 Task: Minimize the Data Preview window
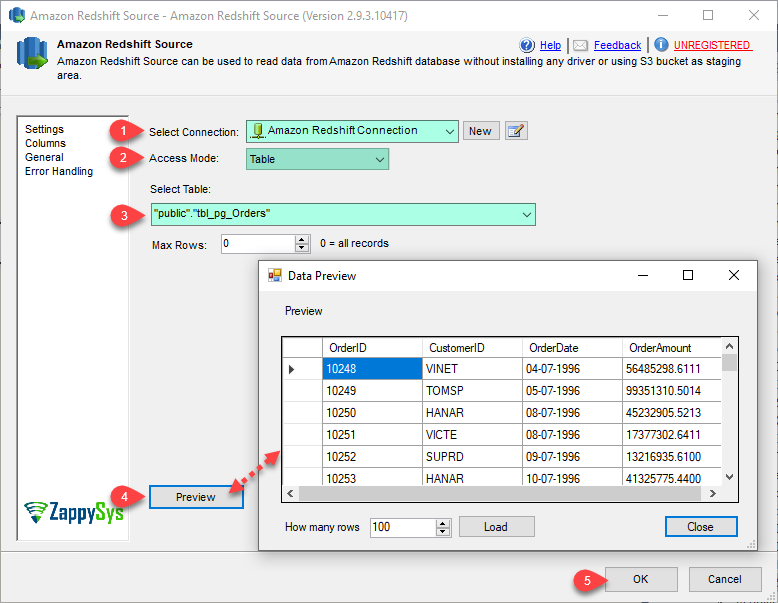click(643, 275)
